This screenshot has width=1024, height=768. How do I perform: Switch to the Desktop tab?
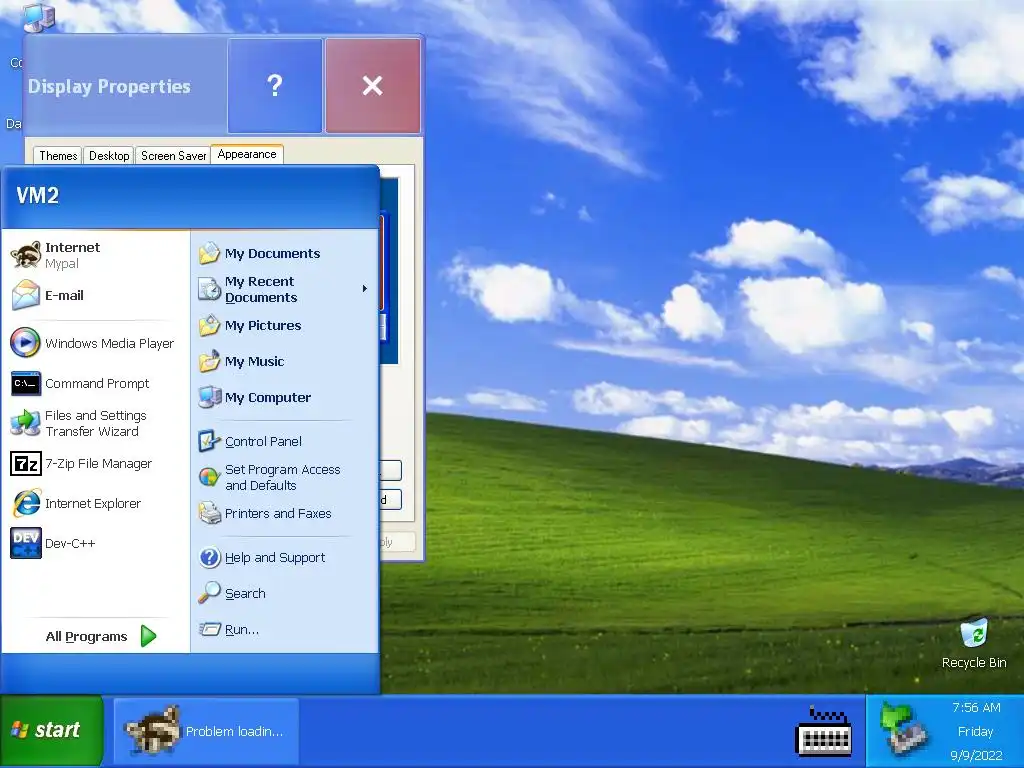[x=109, y=155]
